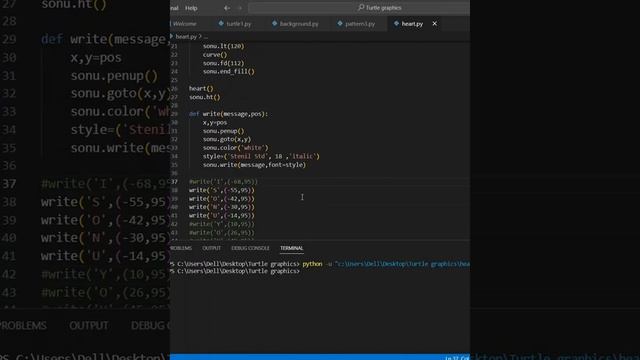Click OUTPUT in the blurred background window
This screenshot has height=360, width=640.
coord(89,326)
